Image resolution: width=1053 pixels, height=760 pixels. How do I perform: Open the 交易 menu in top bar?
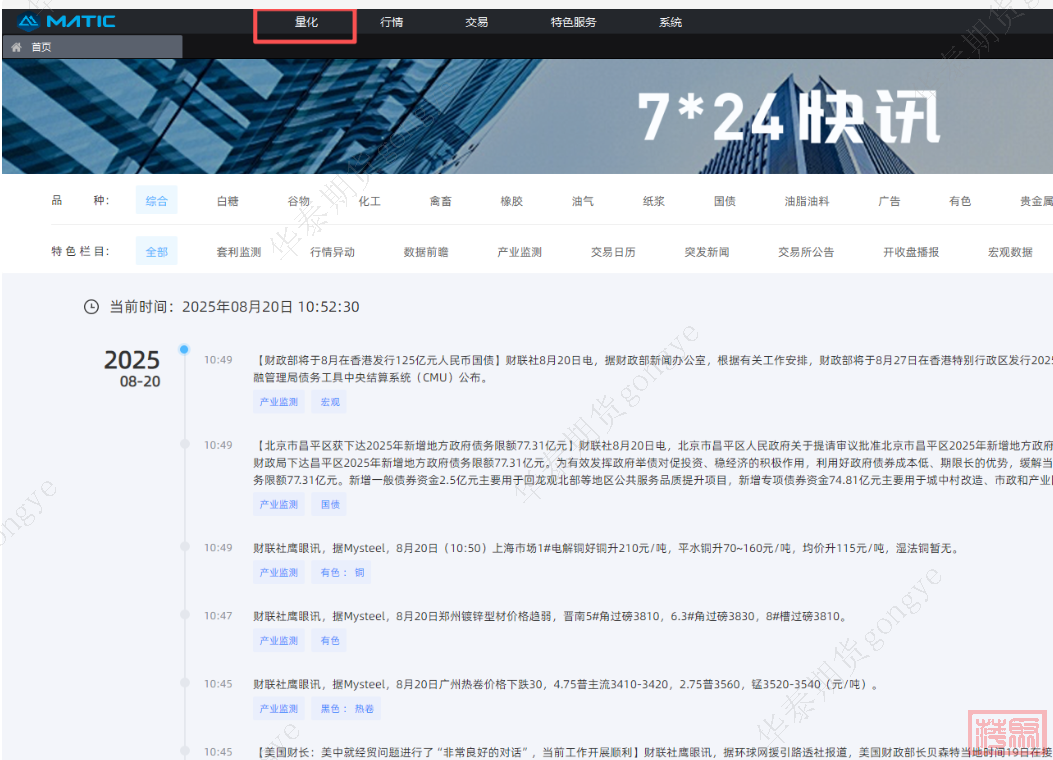(477, 22)
